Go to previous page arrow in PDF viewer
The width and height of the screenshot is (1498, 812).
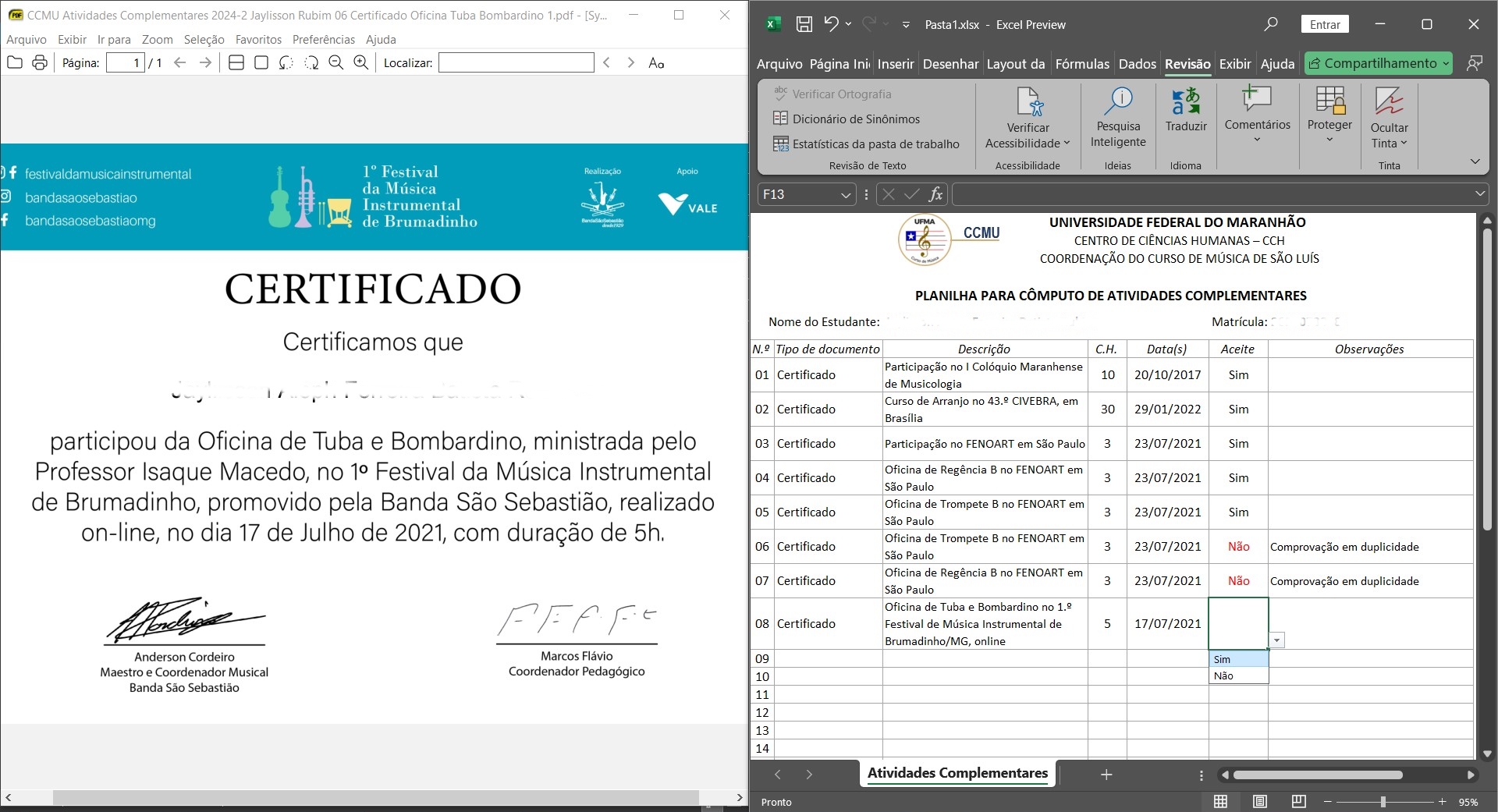point(180,62)
